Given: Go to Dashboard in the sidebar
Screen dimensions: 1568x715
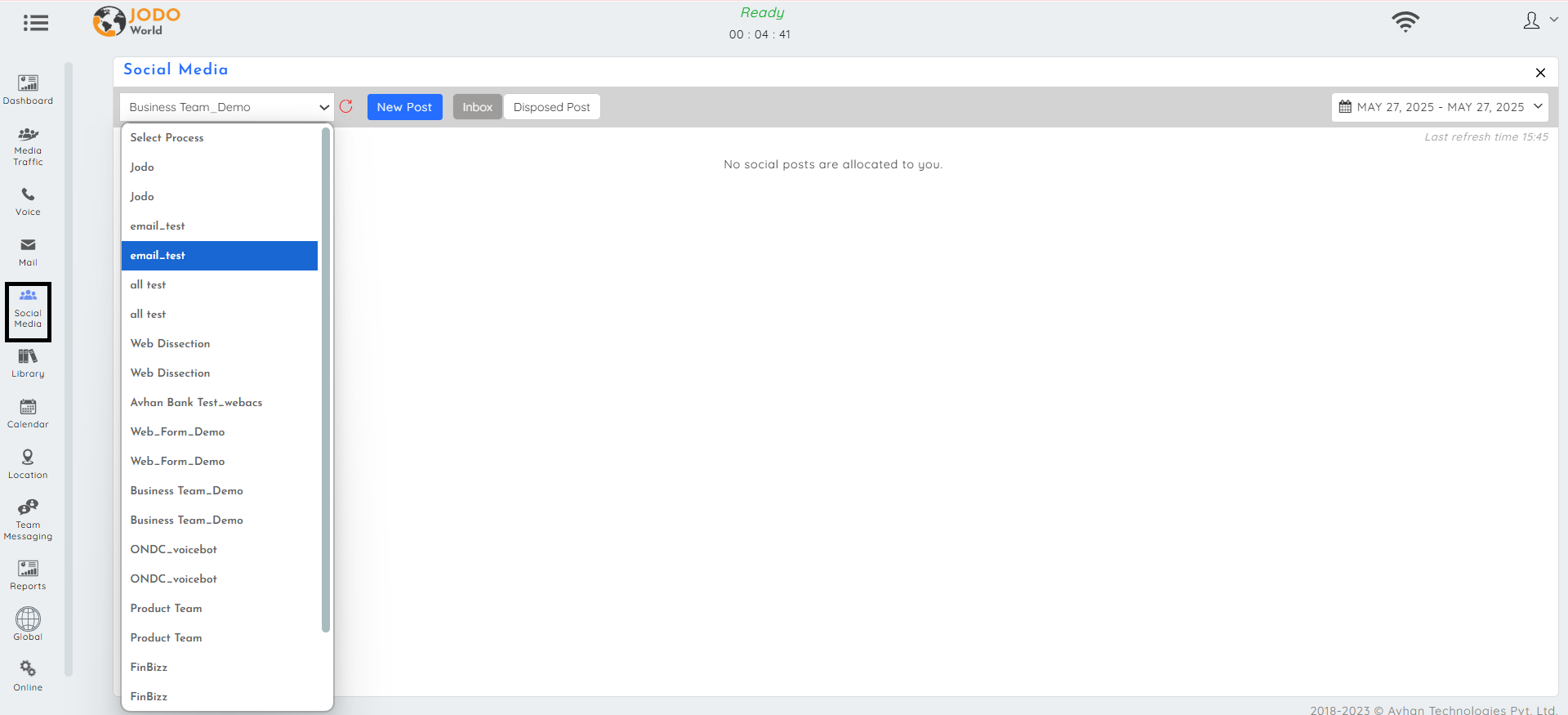Looking at the screenshot, I should [28, 90].
